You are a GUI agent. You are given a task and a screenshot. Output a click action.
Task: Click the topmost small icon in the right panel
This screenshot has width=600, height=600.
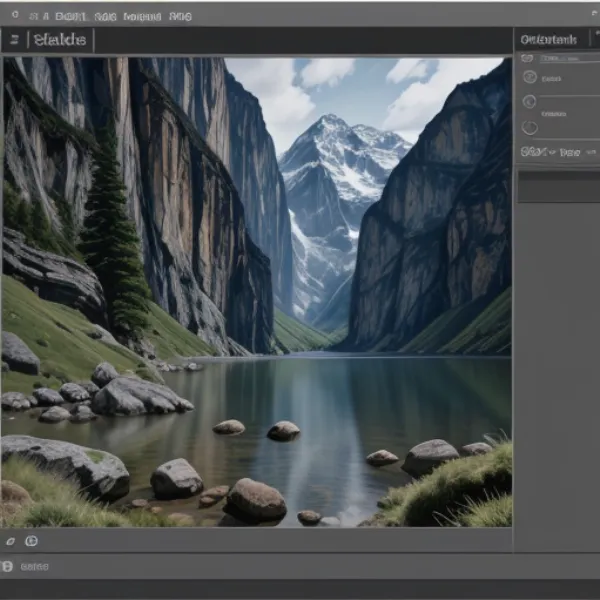pos(527,58)
